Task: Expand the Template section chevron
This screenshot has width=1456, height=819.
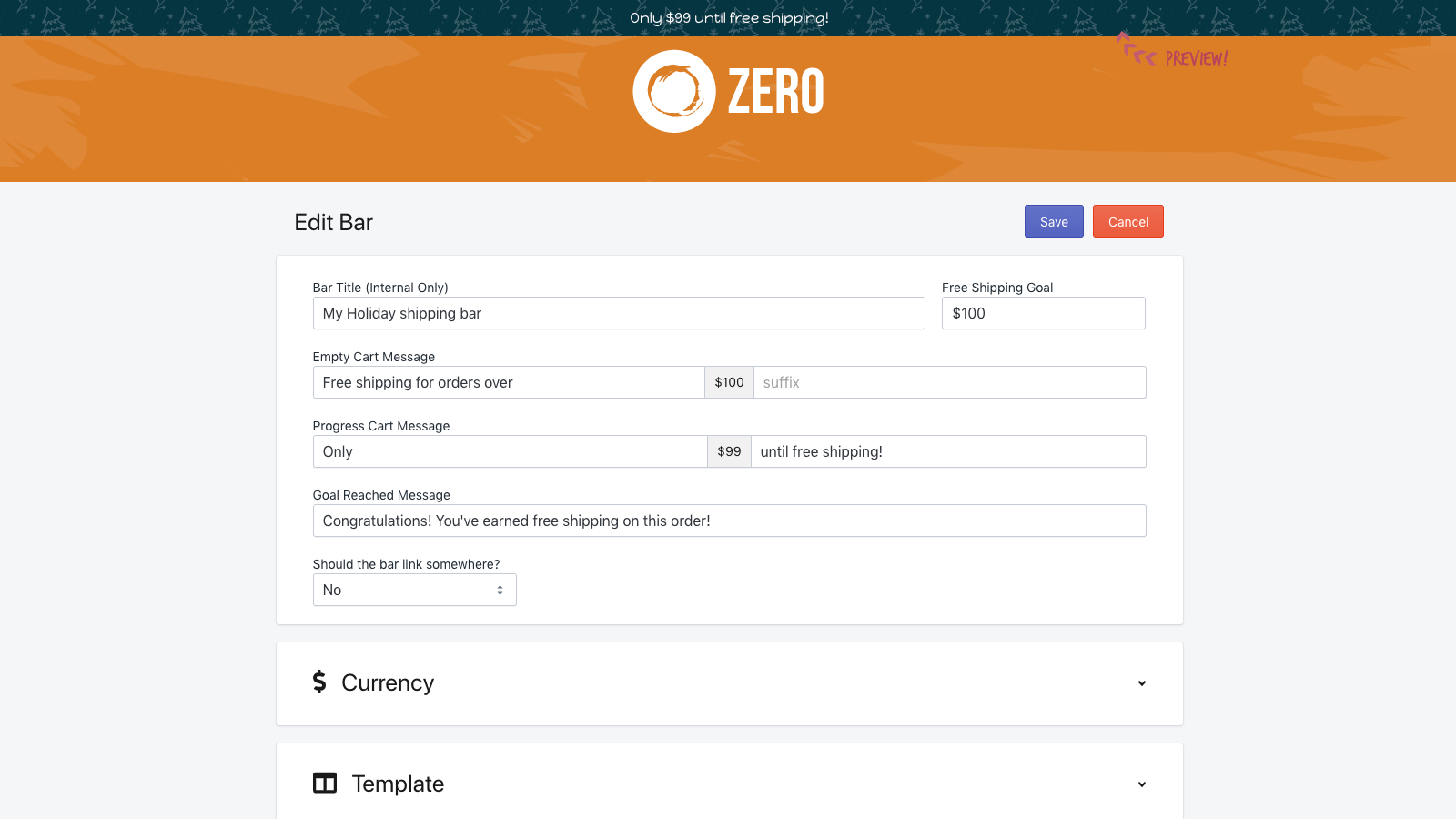Action: (1141, 784)
